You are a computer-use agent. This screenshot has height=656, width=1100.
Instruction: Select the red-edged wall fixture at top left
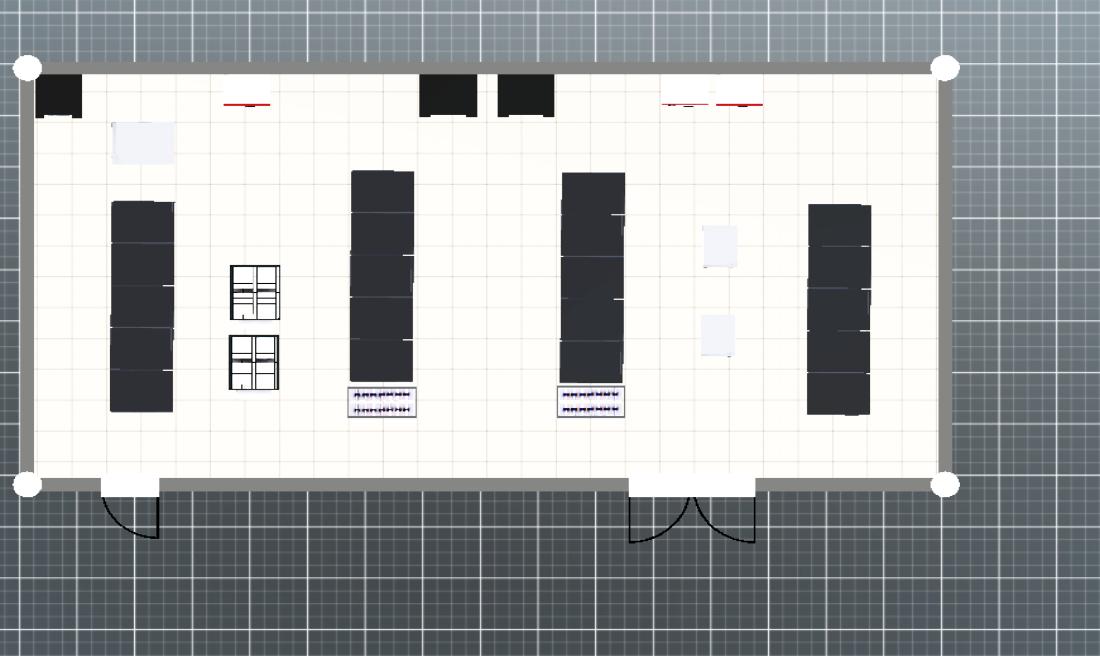click(246, 94)
